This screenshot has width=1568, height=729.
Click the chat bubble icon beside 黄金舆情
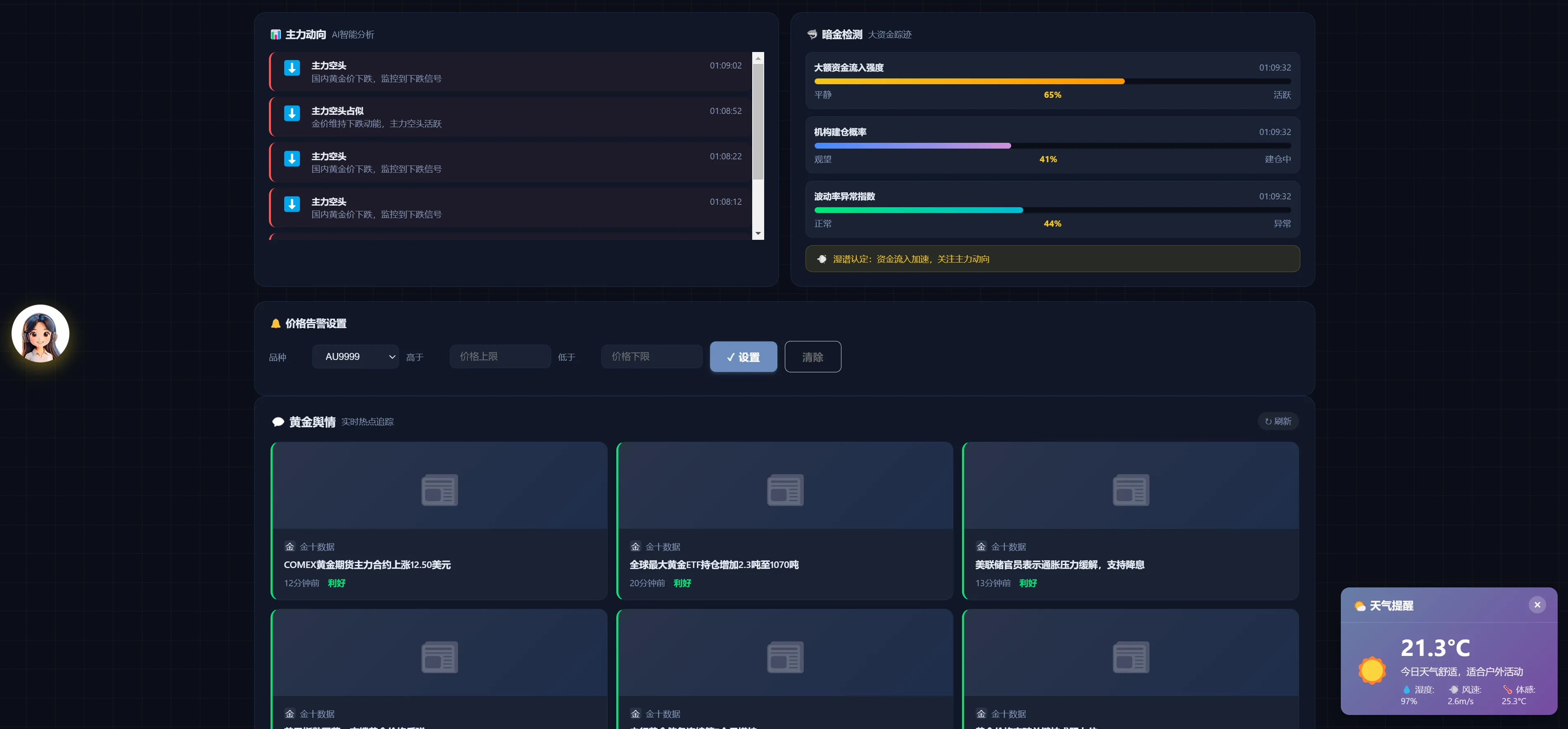coord(278,422)
